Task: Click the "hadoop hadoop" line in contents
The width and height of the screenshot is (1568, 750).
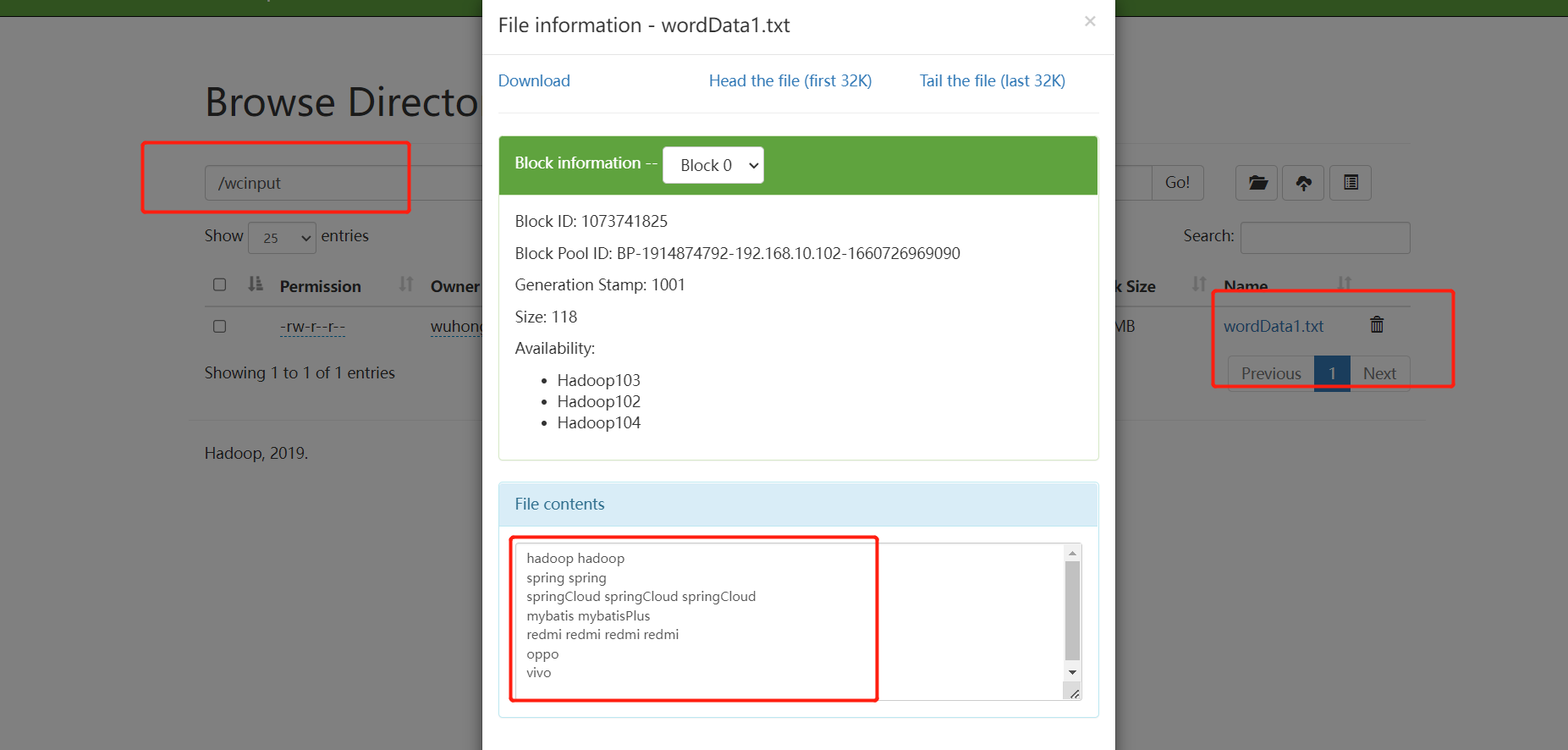Action: (575, 559)
